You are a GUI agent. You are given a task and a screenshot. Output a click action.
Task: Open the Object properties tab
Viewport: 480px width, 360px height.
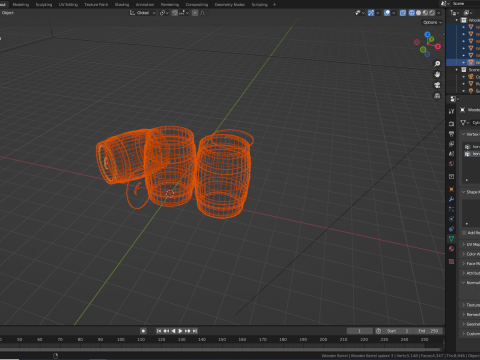pyautogui.click(x=451, y=189)
